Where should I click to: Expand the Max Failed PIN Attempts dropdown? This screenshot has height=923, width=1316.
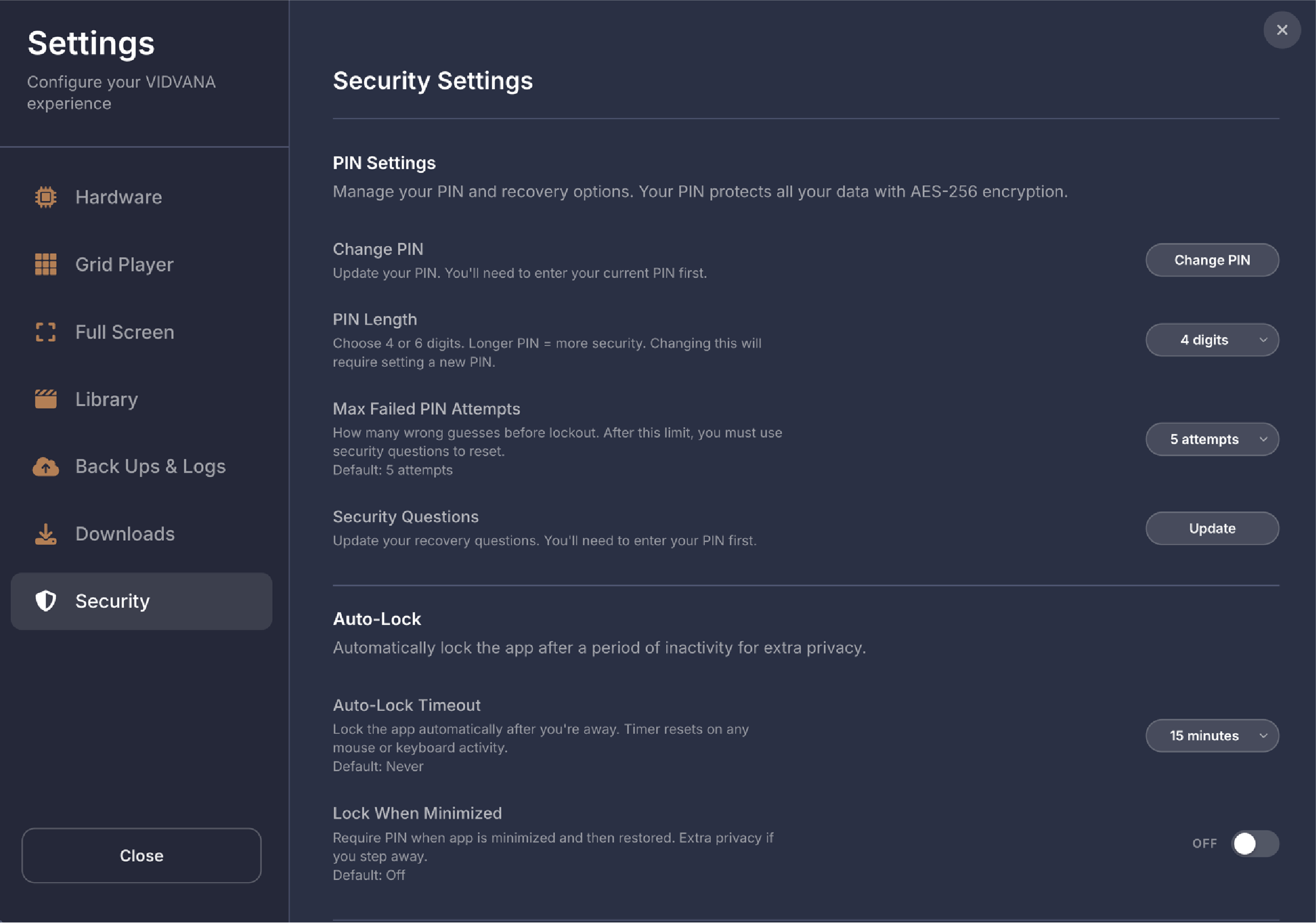(x=1212, y=440)
